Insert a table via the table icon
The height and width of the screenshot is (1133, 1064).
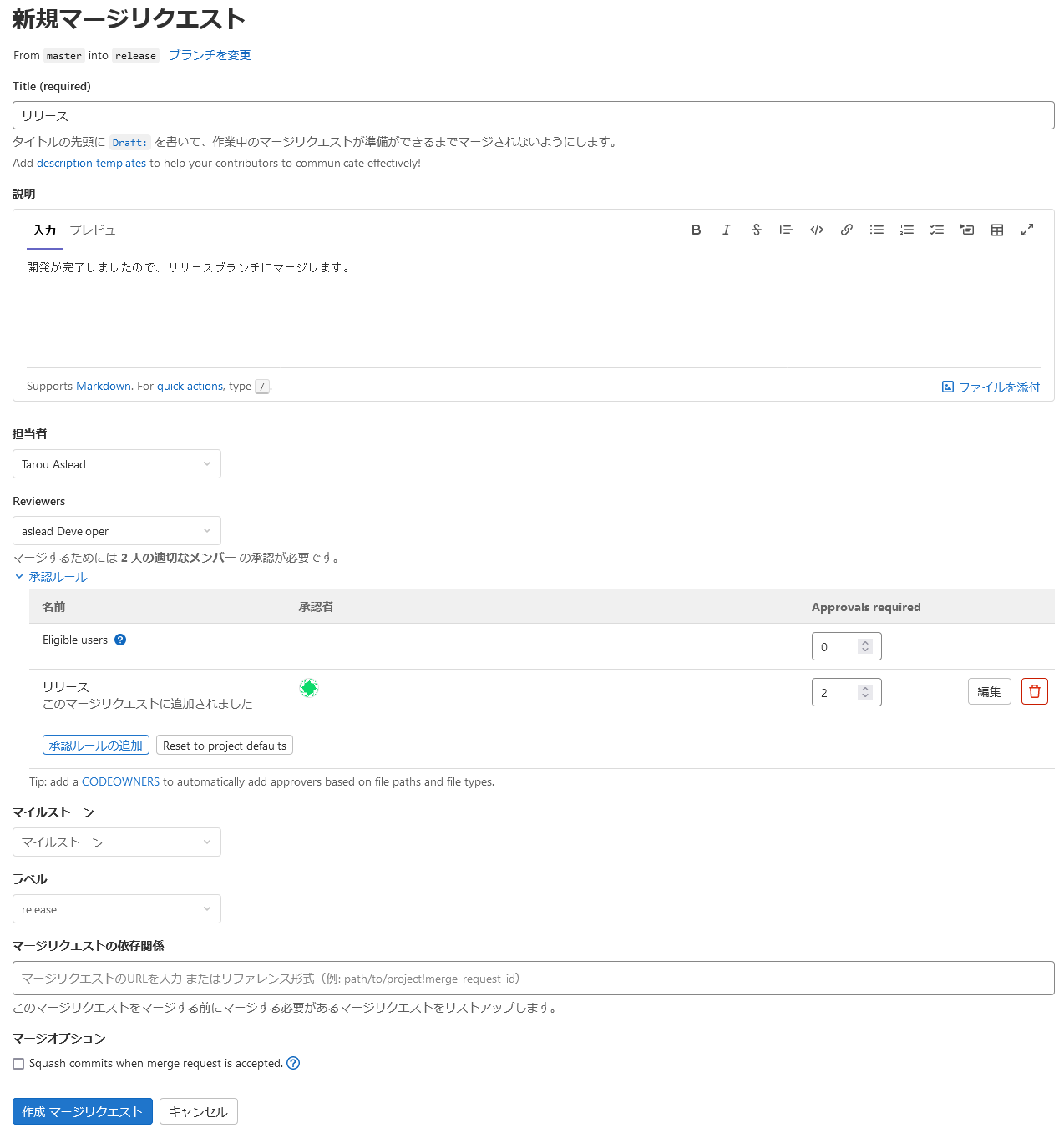[997, 230]
